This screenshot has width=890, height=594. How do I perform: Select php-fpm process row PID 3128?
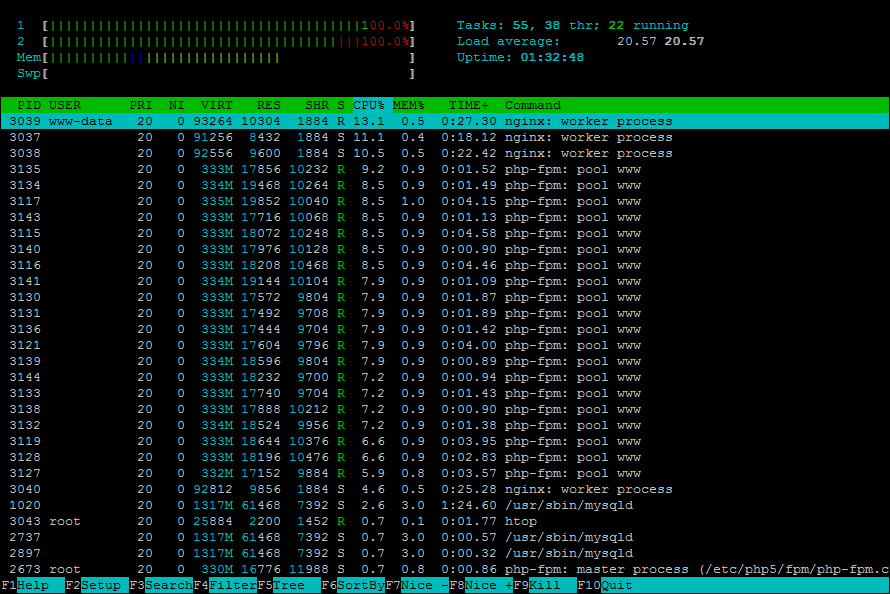(445, 457)
